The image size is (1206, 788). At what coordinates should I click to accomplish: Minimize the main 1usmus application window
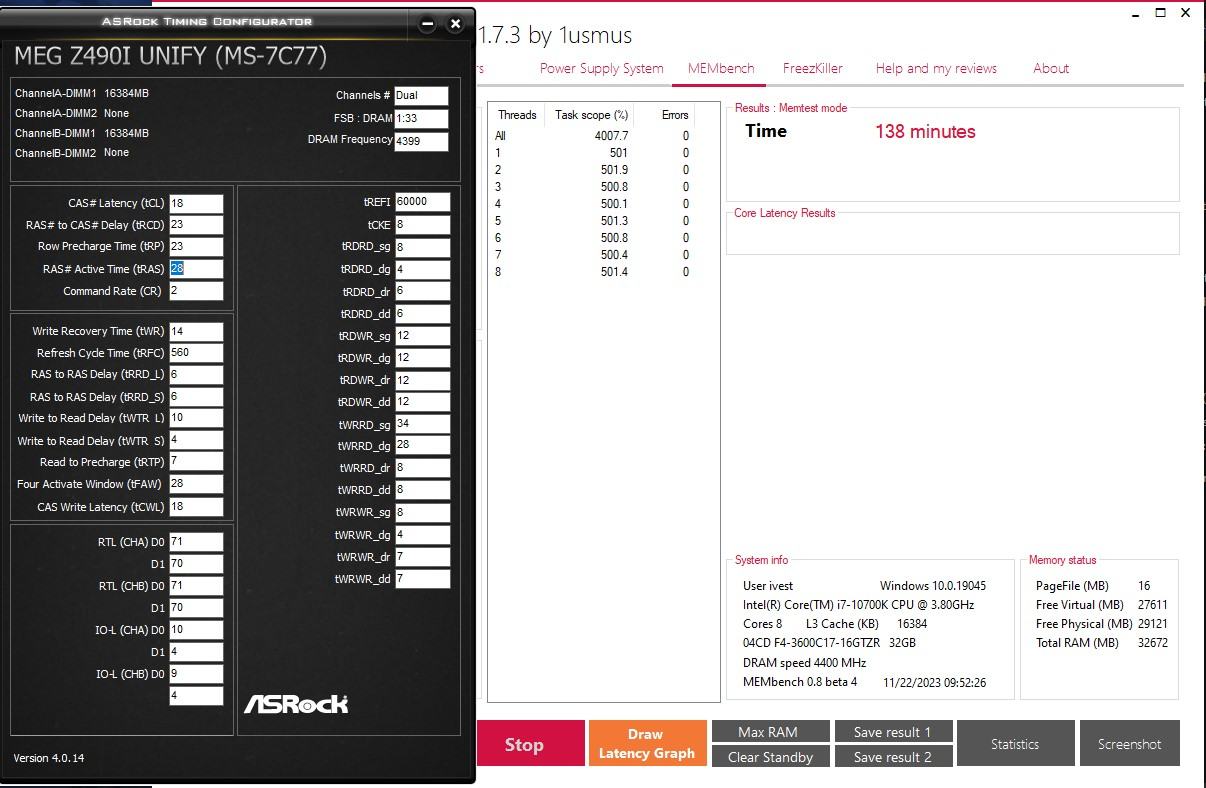coord(1136,14)
